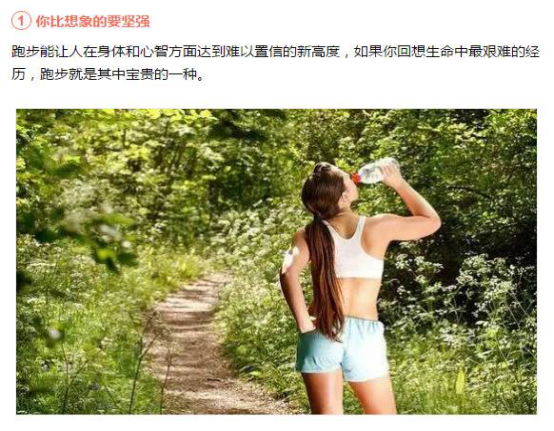Screen dimensions: 554x431
Task: Click the circled number 1 icon
Action: (21, 21)
